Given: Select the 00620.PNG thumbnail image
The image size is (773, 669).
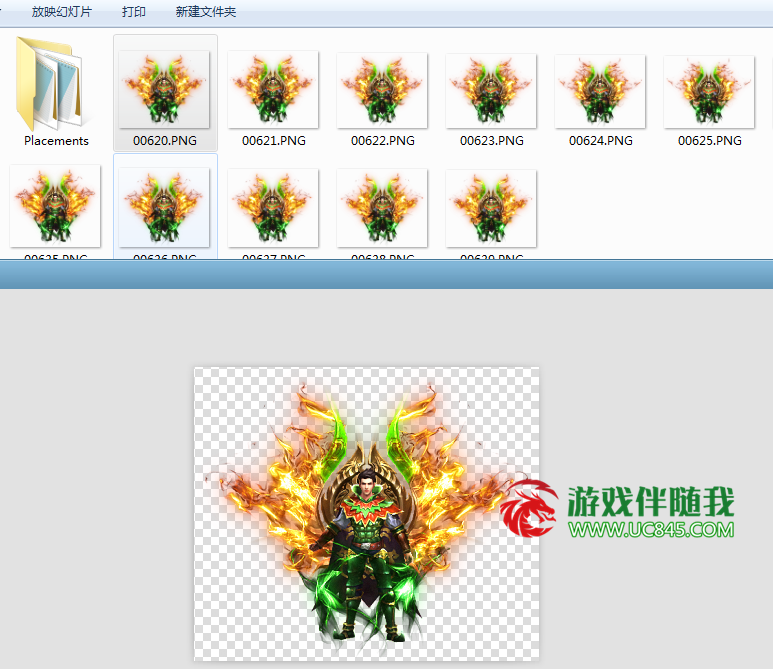Looking at the screenshot, I should coord(164,89).
